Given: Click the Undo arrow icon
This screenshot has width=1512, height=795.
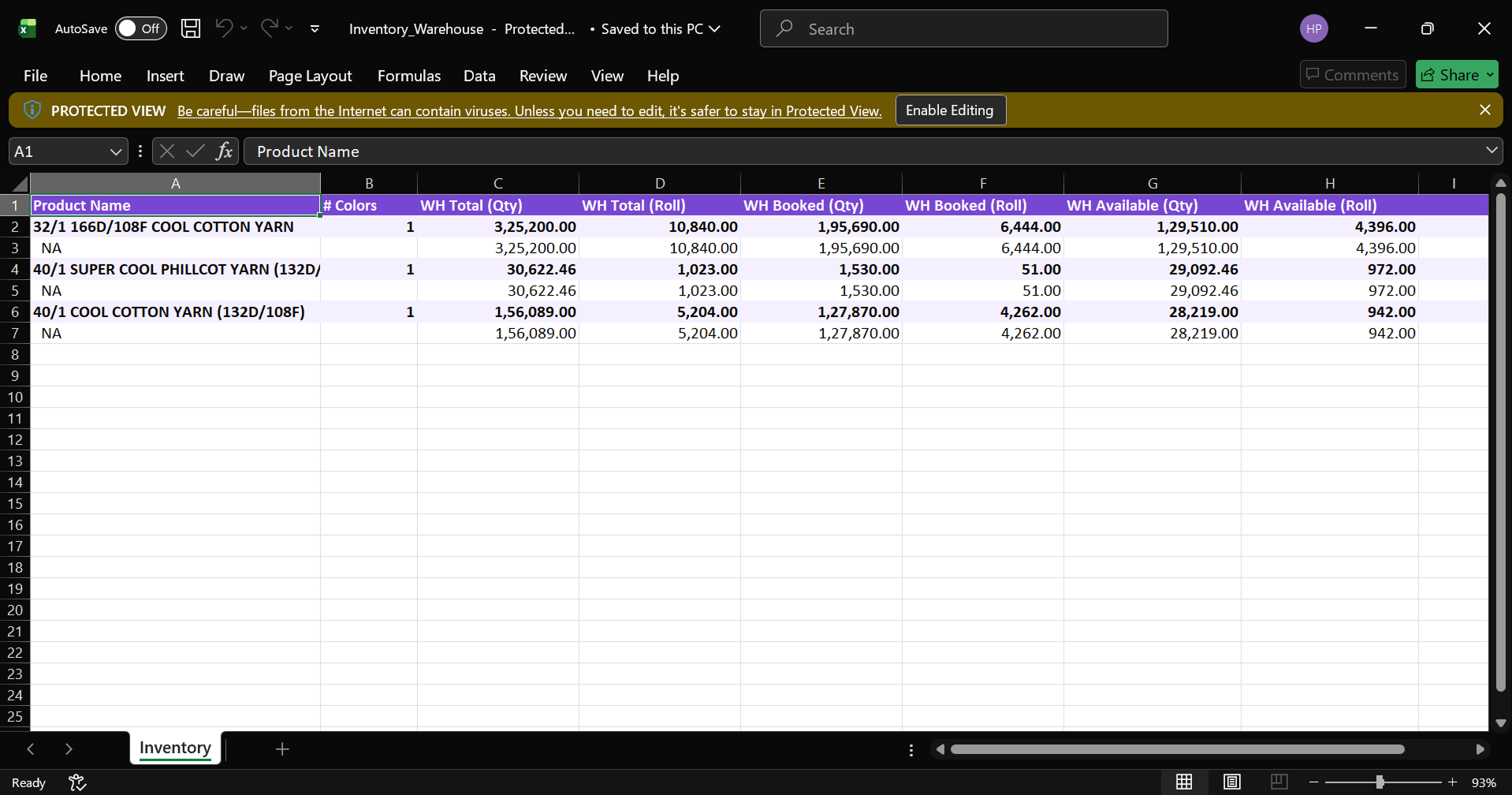Looking at the screenshot, I should pos(224,28).
